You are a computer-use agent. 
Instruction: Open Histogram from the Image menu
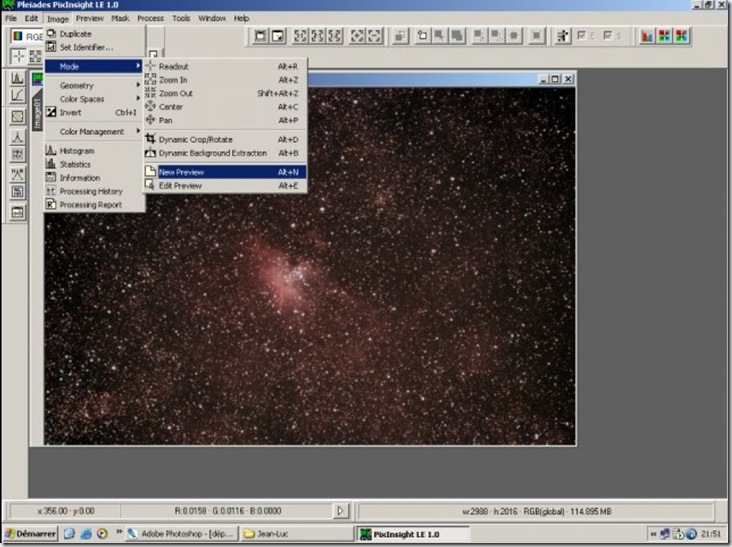95,151
